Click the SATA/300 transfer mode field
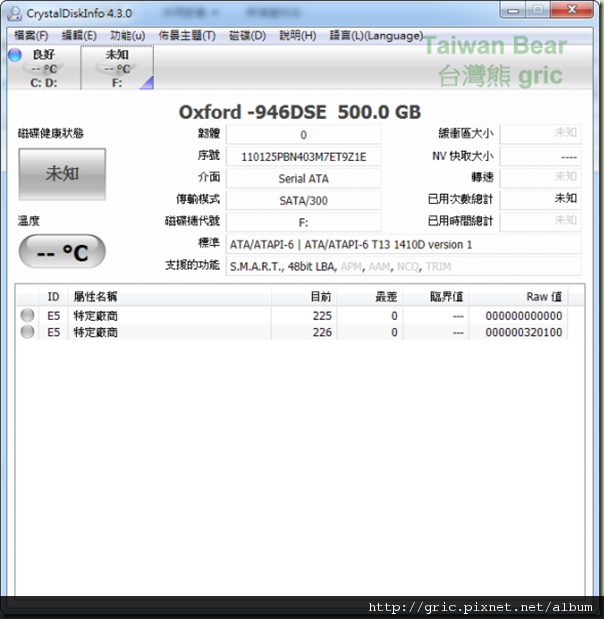Viewport: 604px width, 619px height. [x=303, y=201]
